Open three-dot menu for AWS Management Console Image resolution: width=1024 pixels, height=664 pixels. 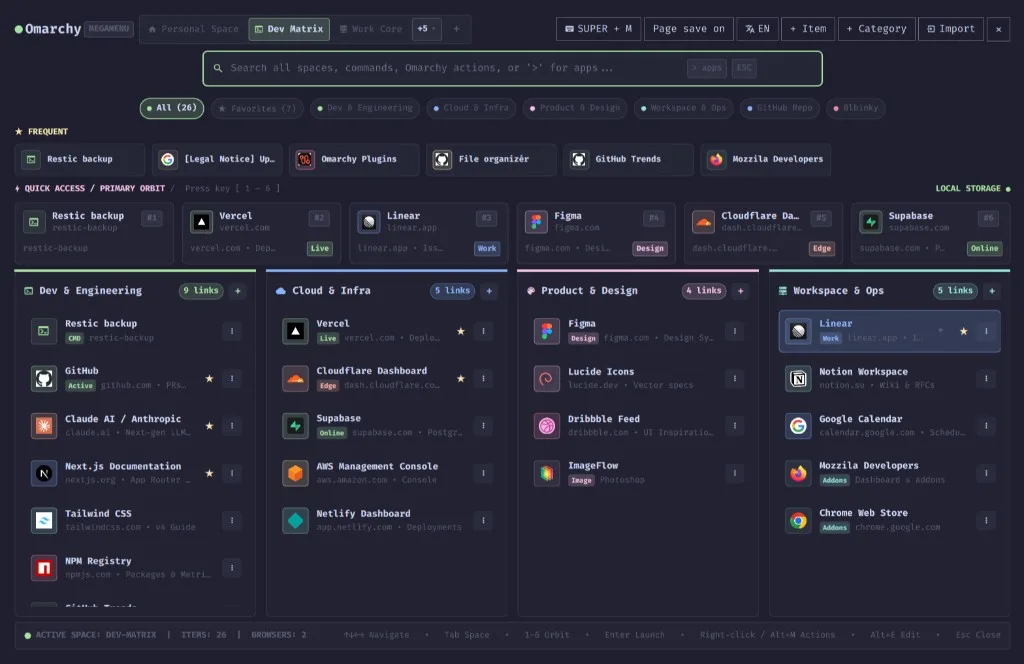pos(483,473)
